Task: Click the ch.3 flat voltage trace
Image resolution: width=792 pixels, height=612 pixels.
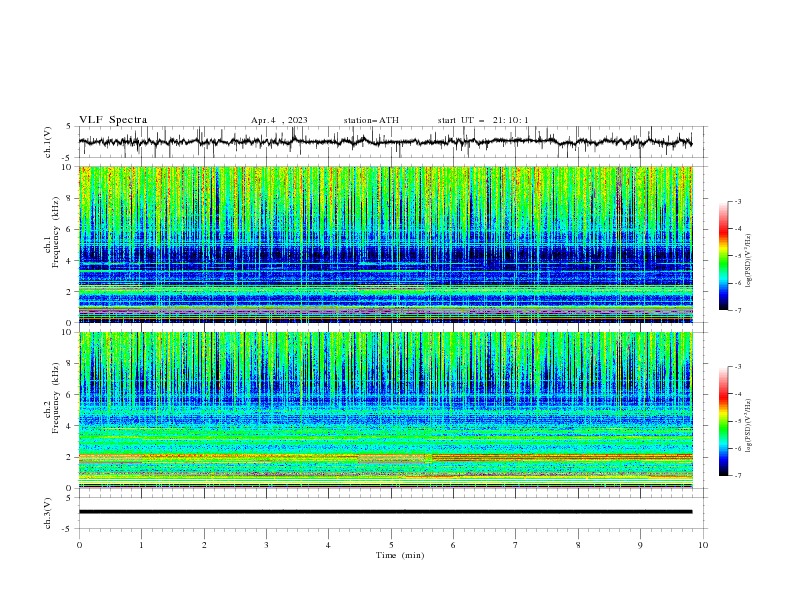Action: 385,512
